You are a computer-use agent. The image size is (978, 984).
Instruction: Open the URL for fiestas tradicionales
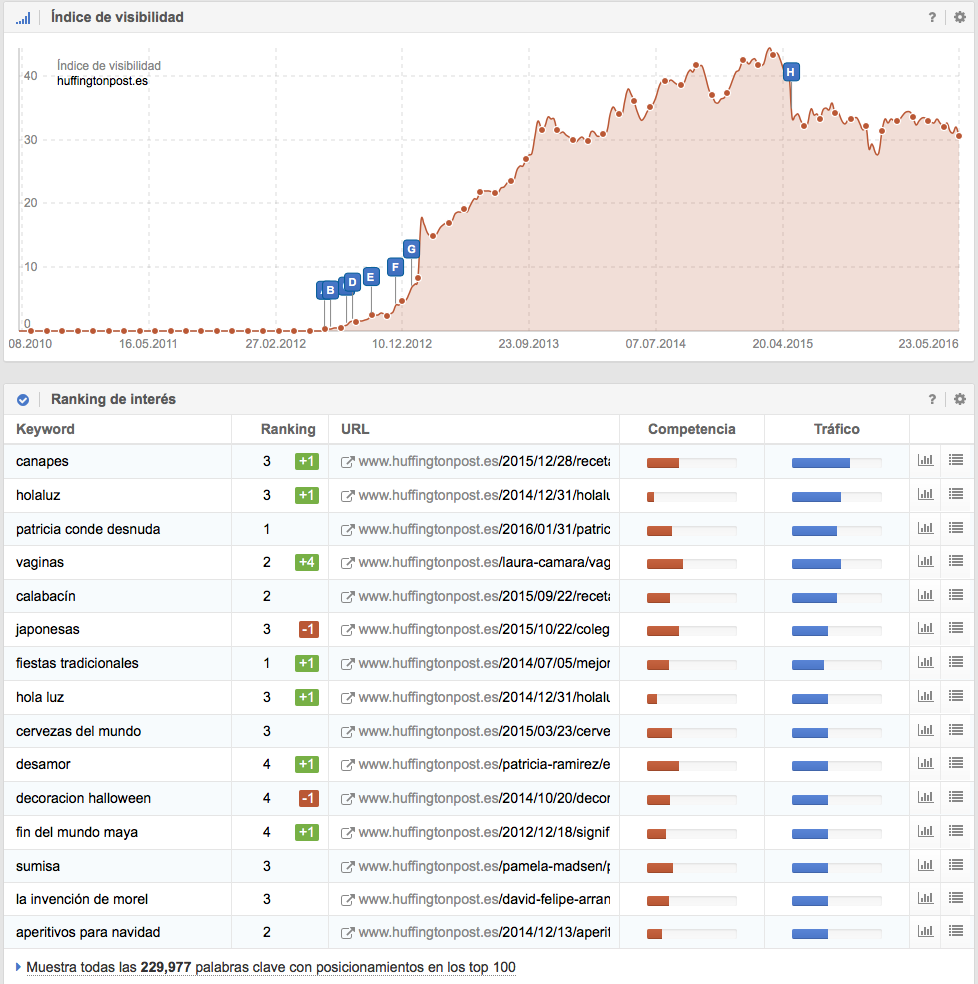(484, 663)
